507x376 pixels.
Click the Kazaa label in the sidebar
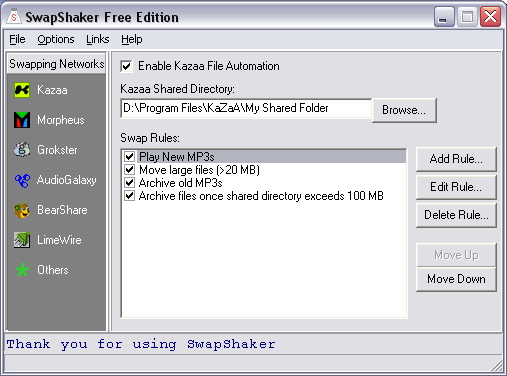pos(52,90)
